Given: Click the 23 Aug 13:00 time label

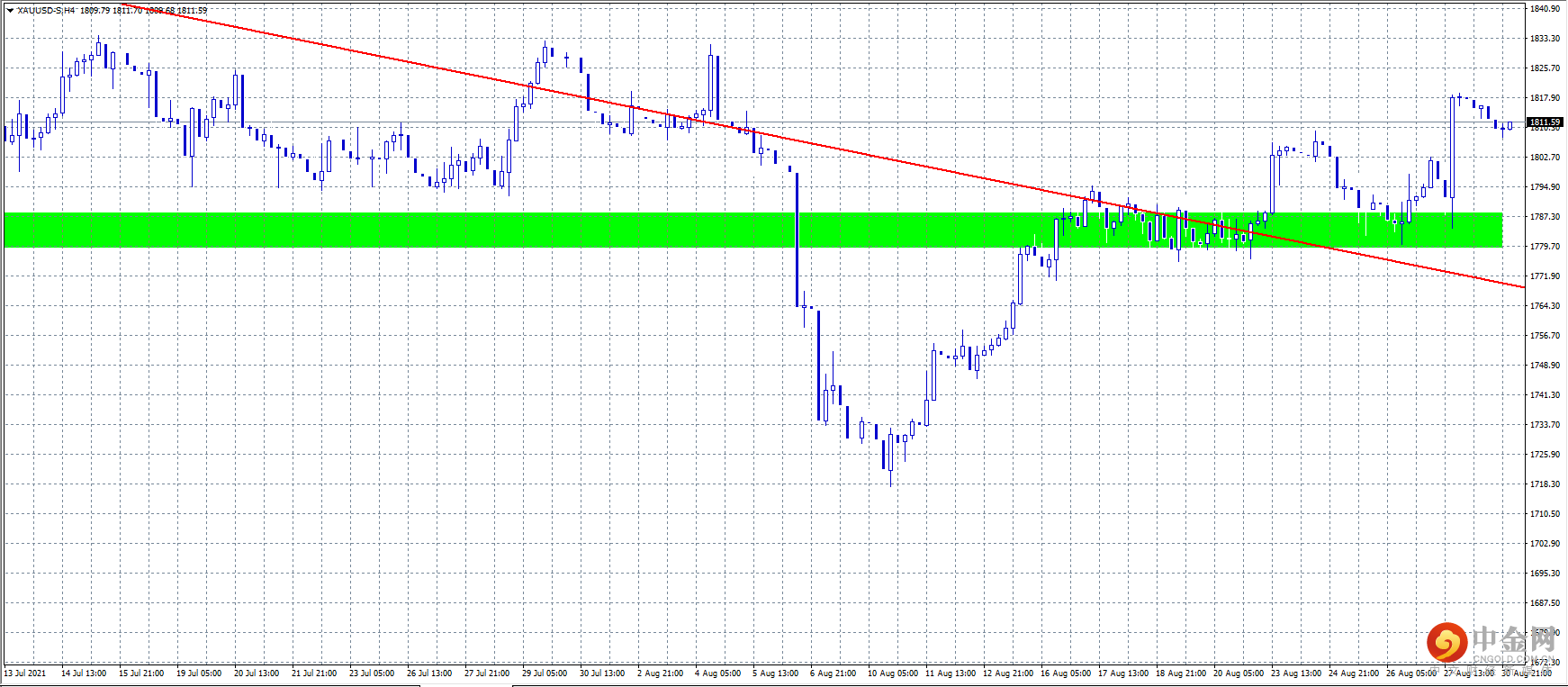Looking at the screenshot, I should coord(1296,673).
